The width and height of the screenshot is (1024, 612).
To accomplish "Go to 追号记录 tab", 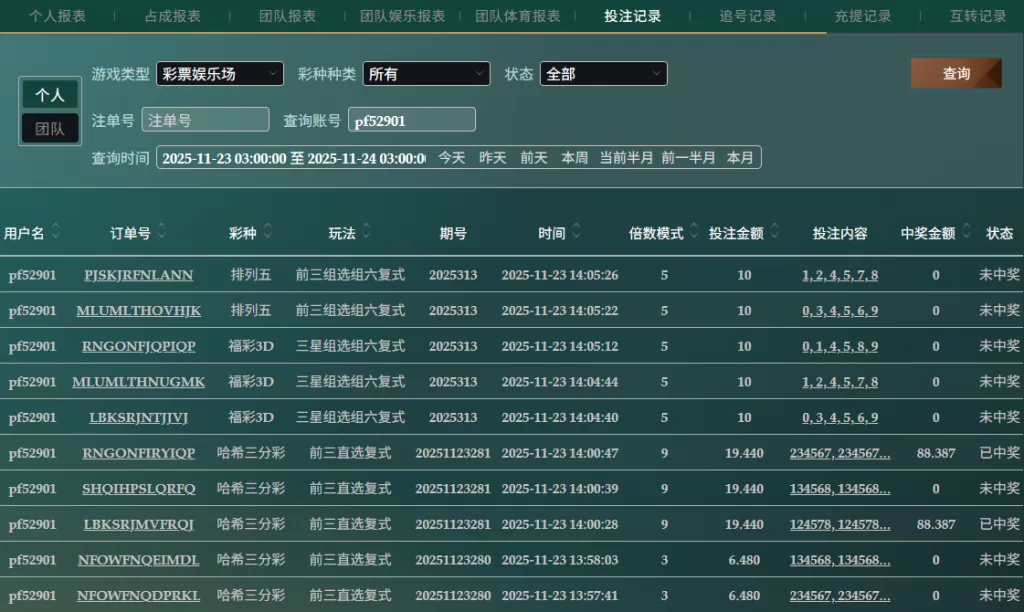I will tap(747, 16).
